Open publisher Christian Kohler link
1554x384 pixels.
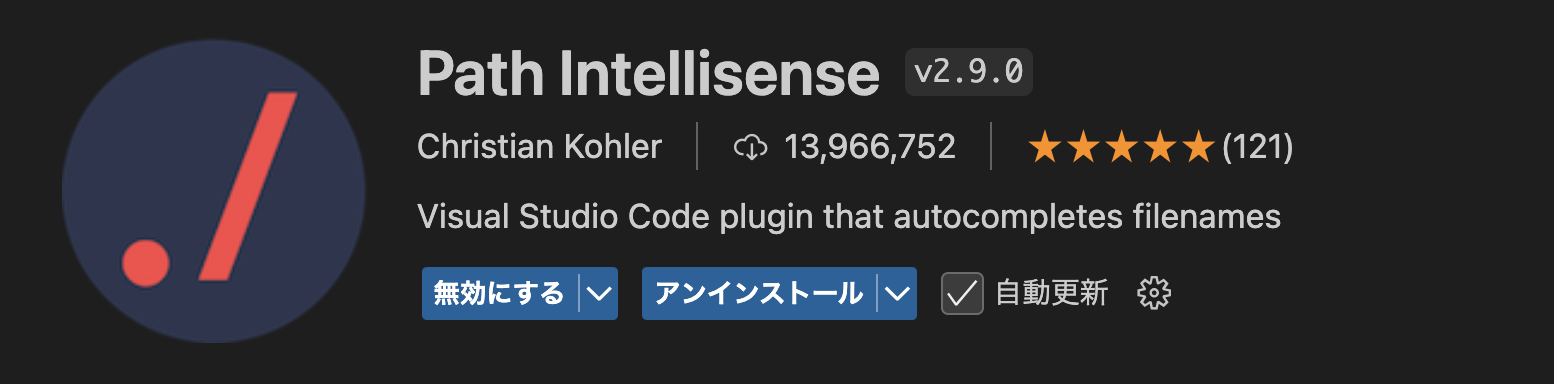click(539, 147)
